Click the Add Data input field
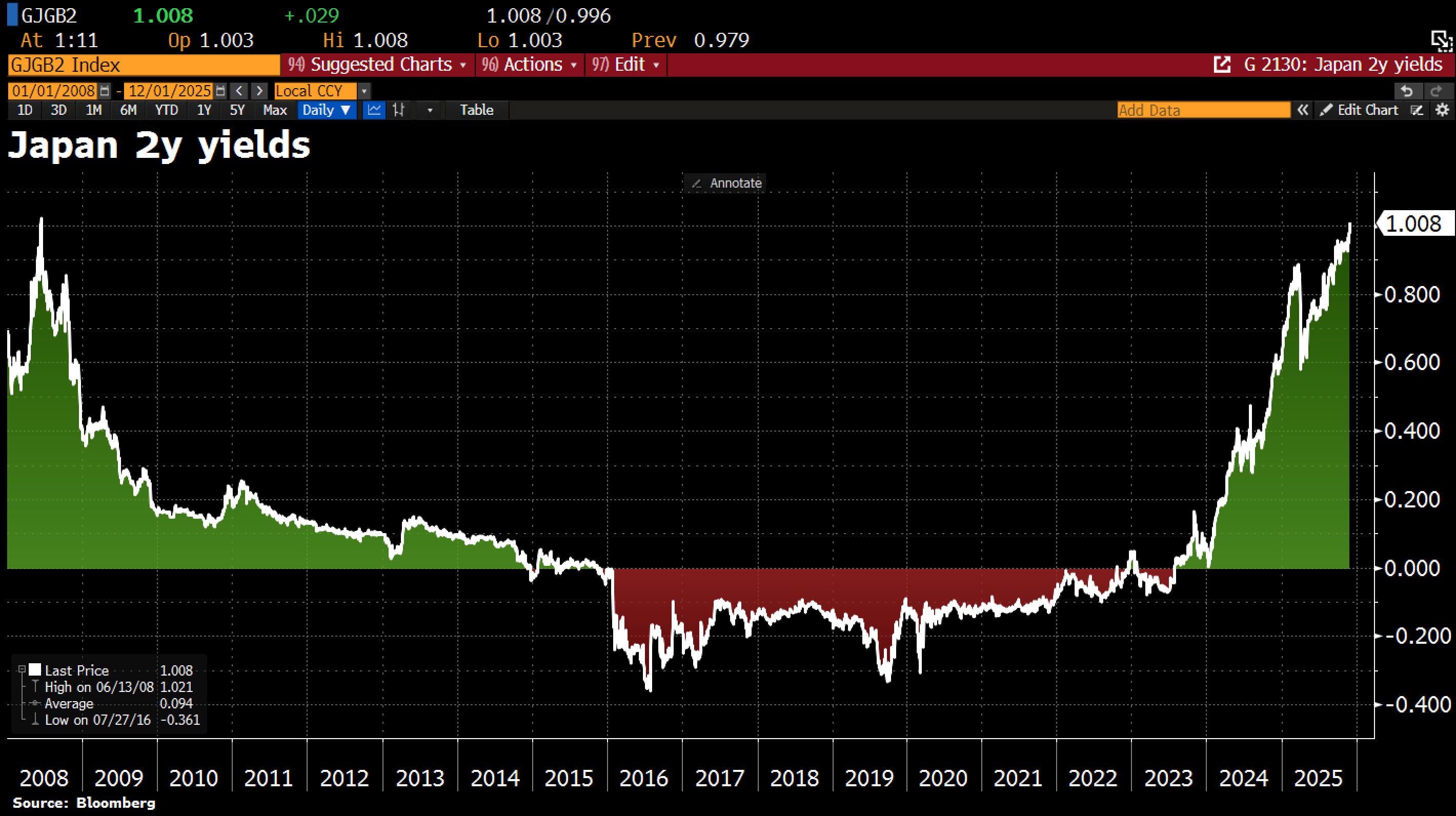The width and height of the screenshot is (1456, 816). coord(1203,110)
